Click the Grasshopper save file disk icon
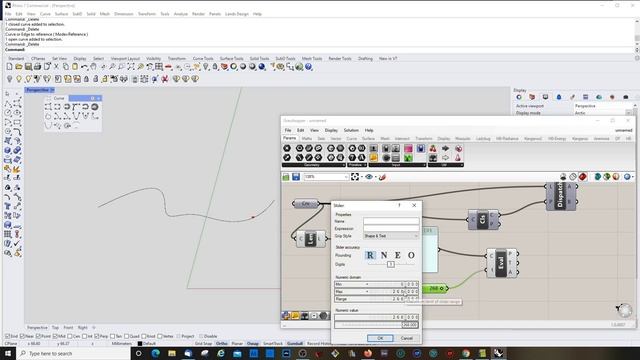 [x=296, y=177]
